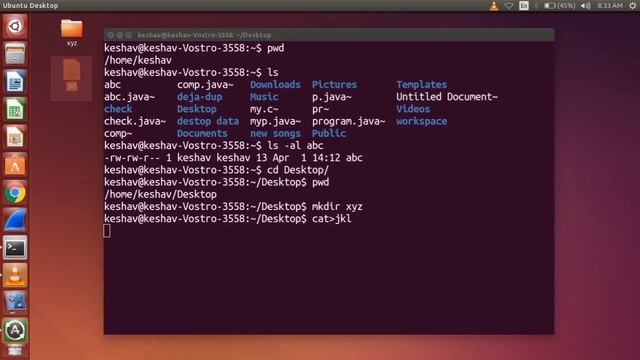
Task: Click the Untitled Document~ file name
Action: click(x=447, y=97)
